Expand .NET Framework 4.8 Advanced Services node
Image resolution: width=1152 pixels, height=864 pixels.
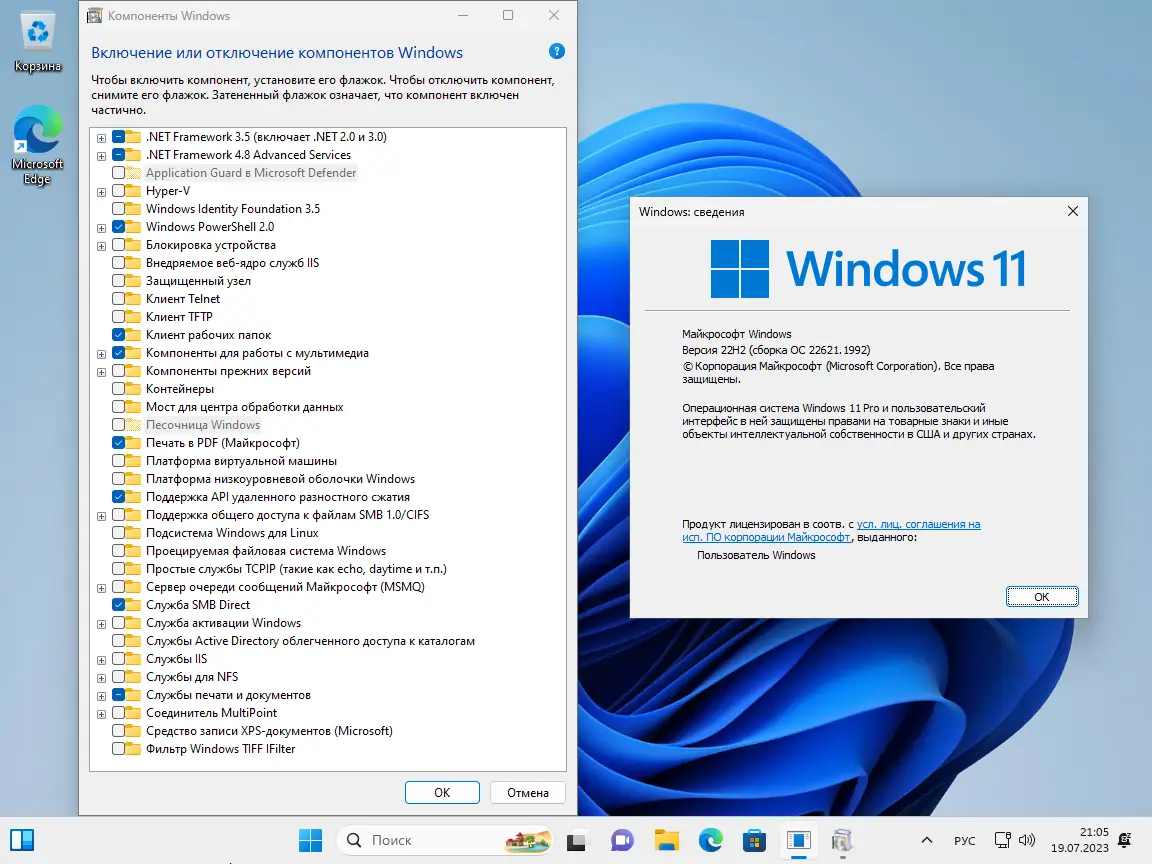[101, 156]
